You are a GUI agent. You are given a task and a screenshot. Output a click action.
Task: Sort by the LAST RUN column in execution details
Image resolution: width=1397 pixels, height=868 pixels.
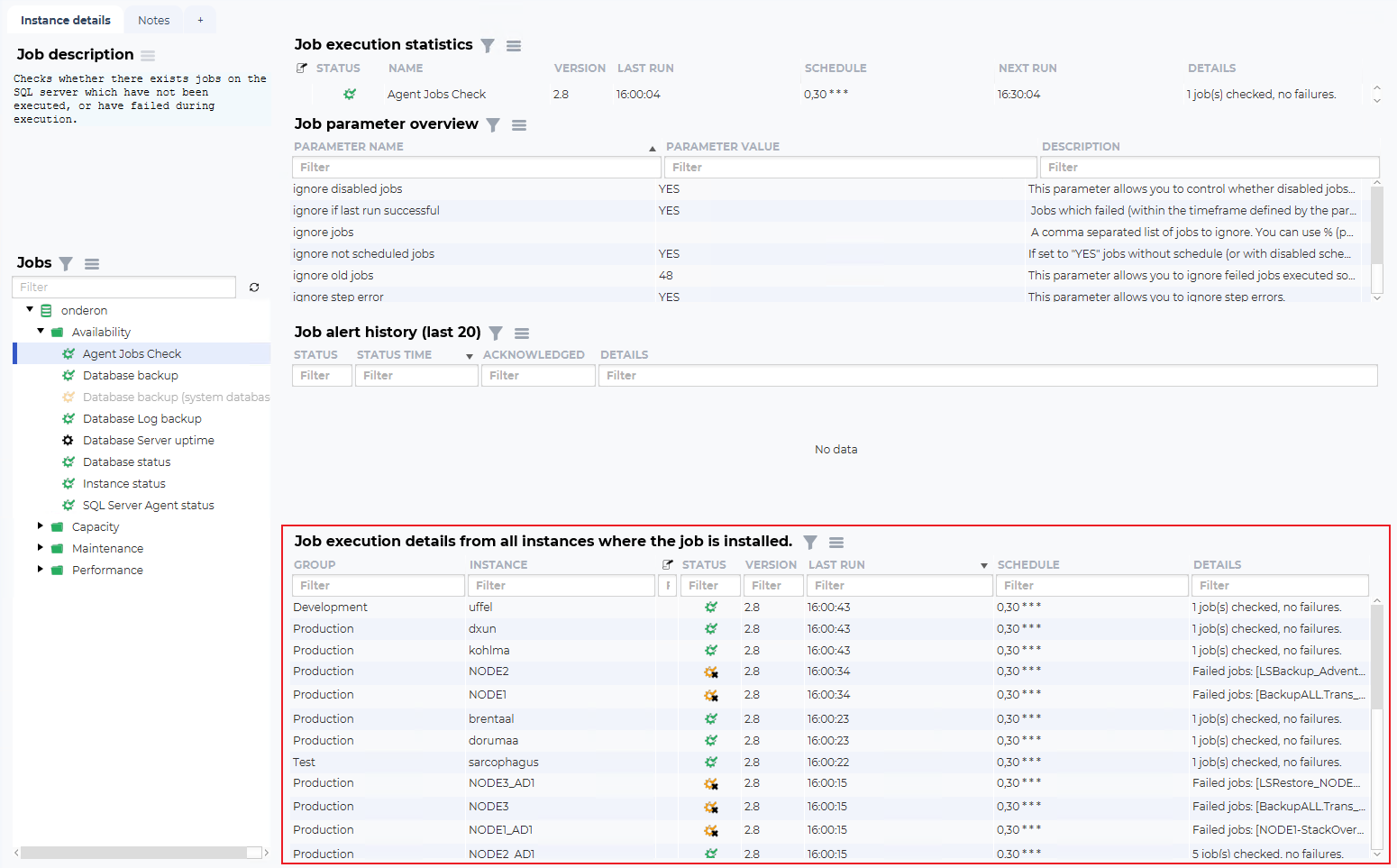(836, 565)
